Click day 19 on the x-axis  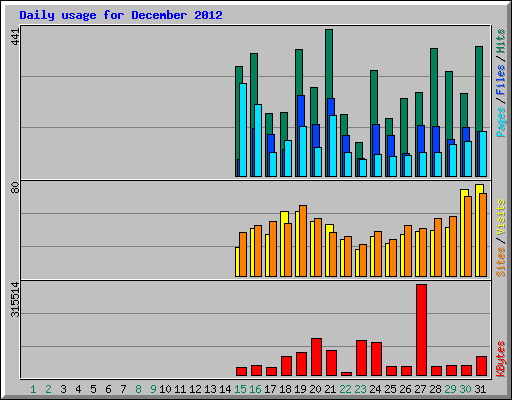tap(300, 389)
